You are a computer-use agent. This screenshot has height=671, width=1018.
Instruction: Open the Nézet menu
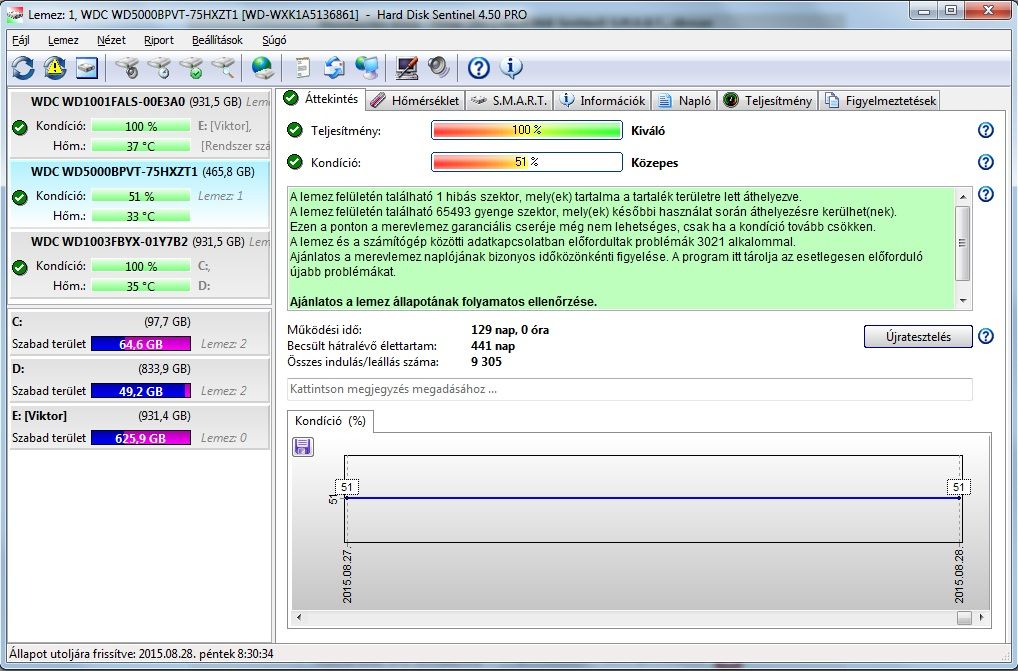coord(111,40)
